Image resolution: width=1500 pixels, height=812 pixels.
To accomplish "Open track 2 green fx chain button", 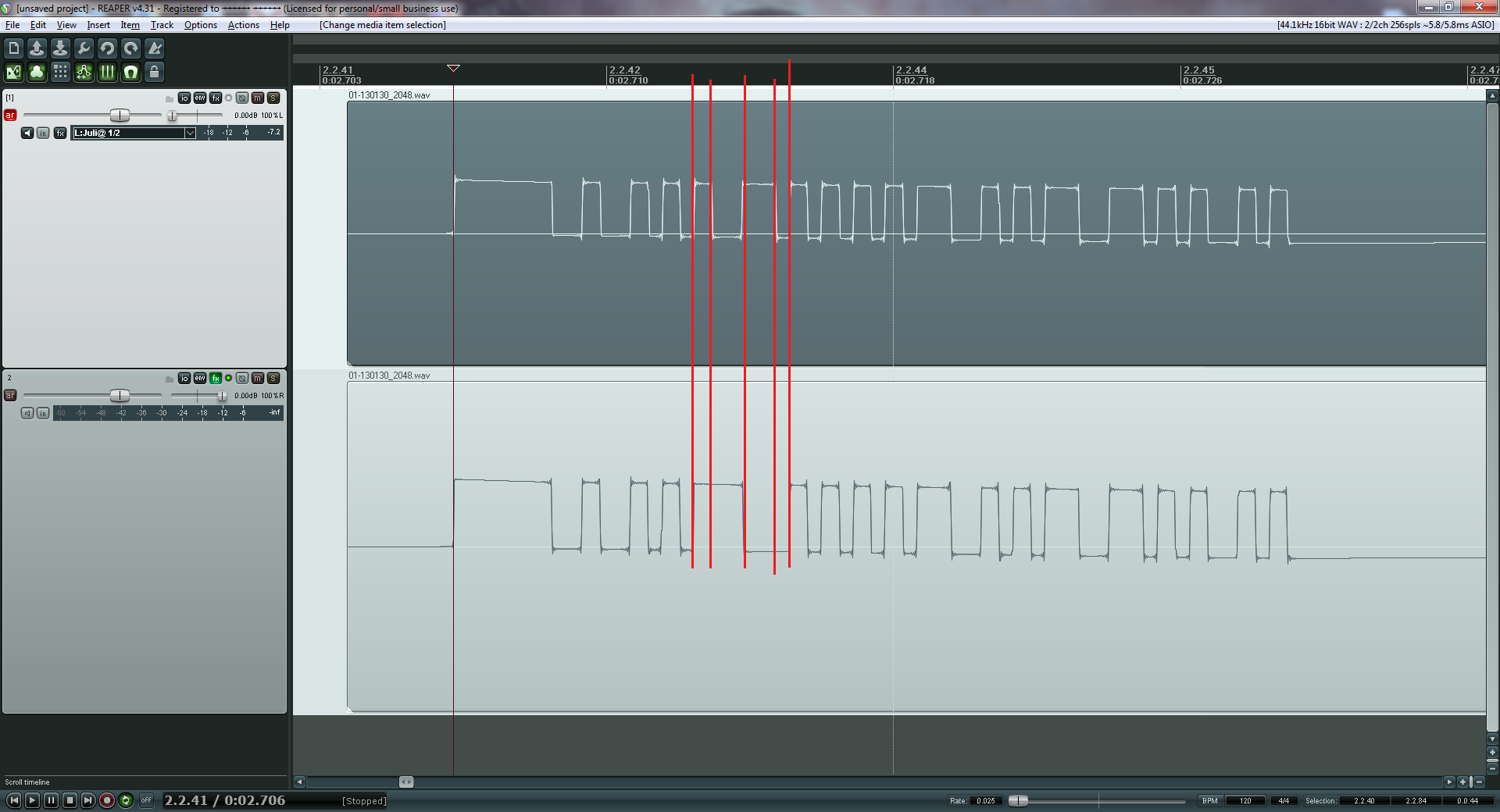I will [216, 379].
